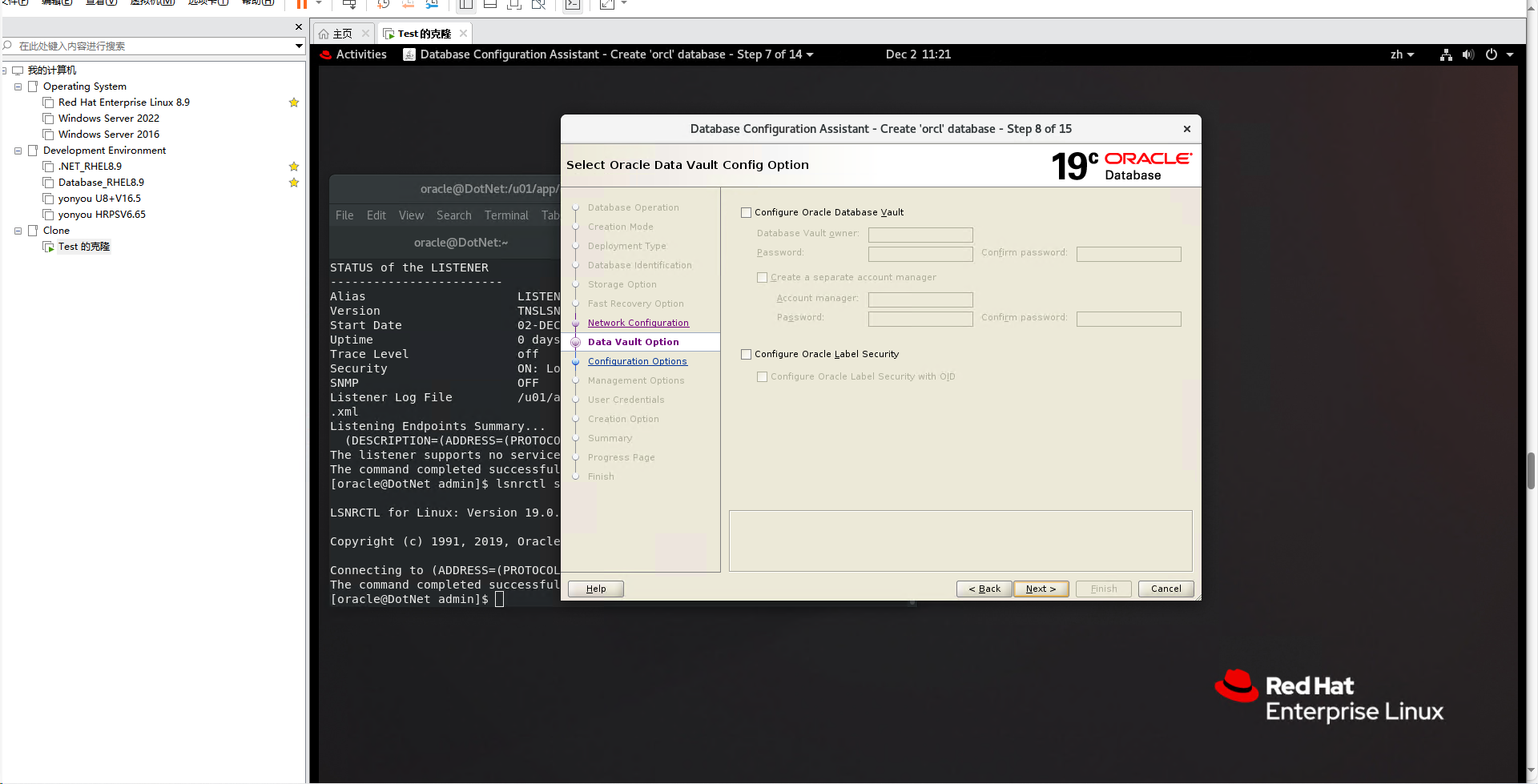Click the yonyou U8+V16.5 VM icon
The image size is (1538, 784).
(x=48, y=199)
